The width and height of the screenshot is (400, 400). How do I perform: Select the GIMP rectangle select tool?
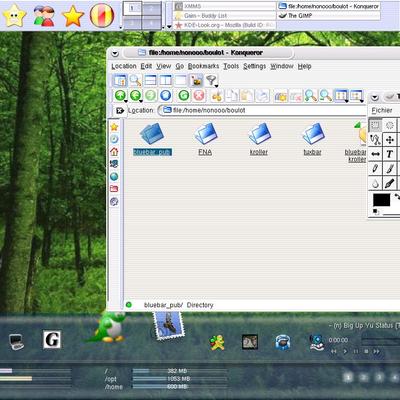[375, 125]
